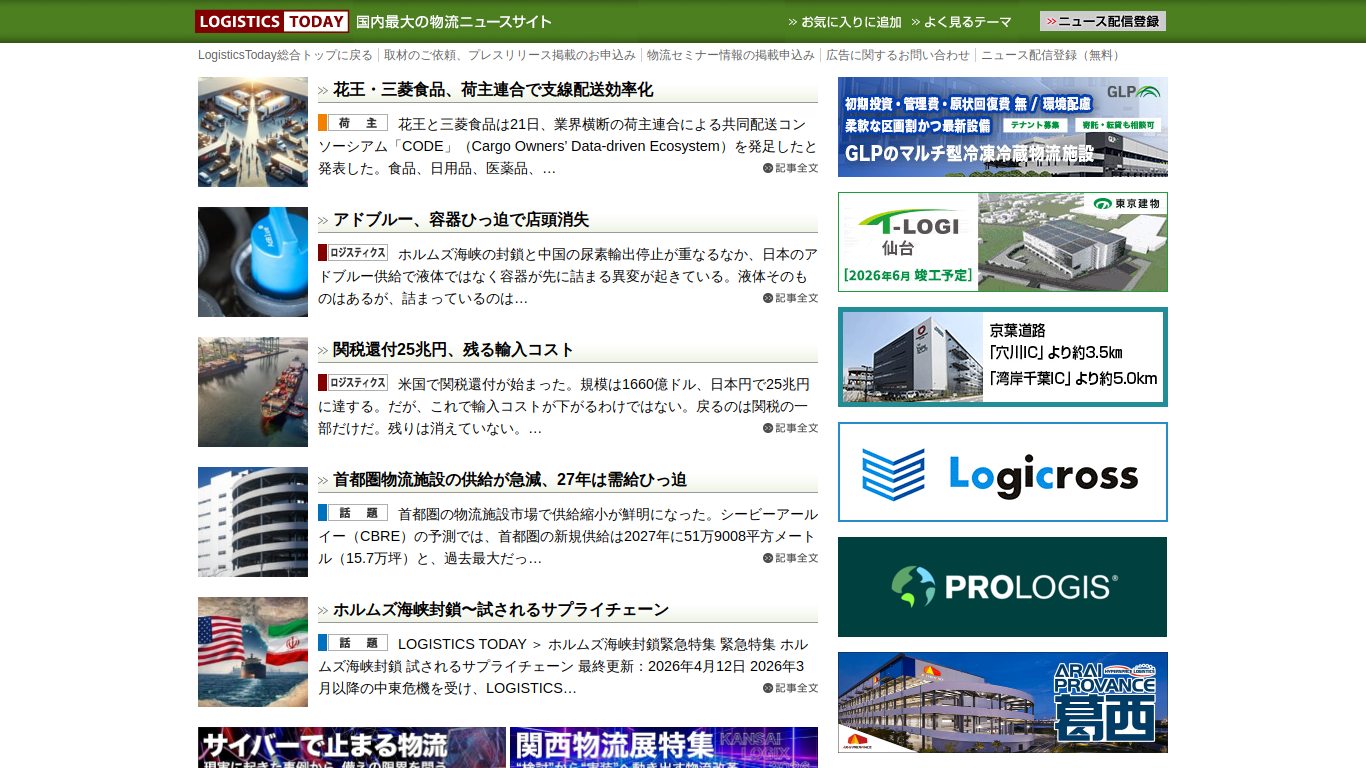
Task: Click flags thumbnail of ホルムズ海峡 article
Action: (253, 652)
